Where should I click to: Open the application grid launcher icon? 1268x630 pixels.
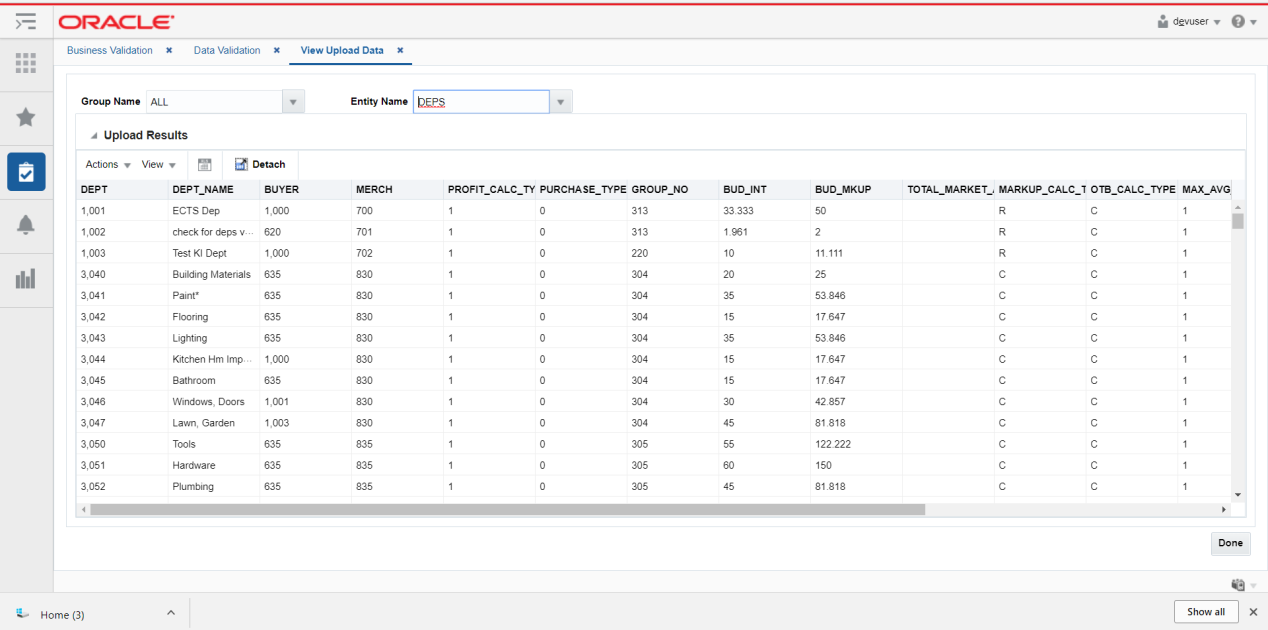click(26, 64)
